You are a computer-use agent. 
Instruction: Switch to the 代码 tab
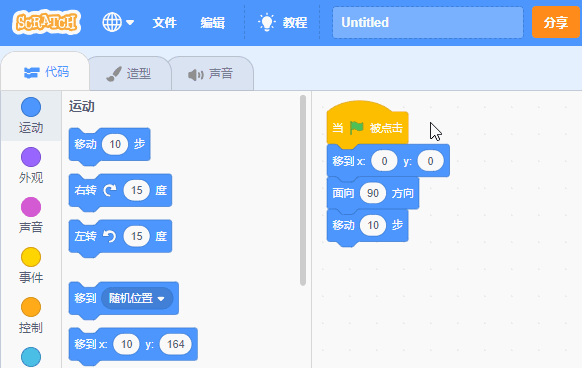tap(46, 72)
